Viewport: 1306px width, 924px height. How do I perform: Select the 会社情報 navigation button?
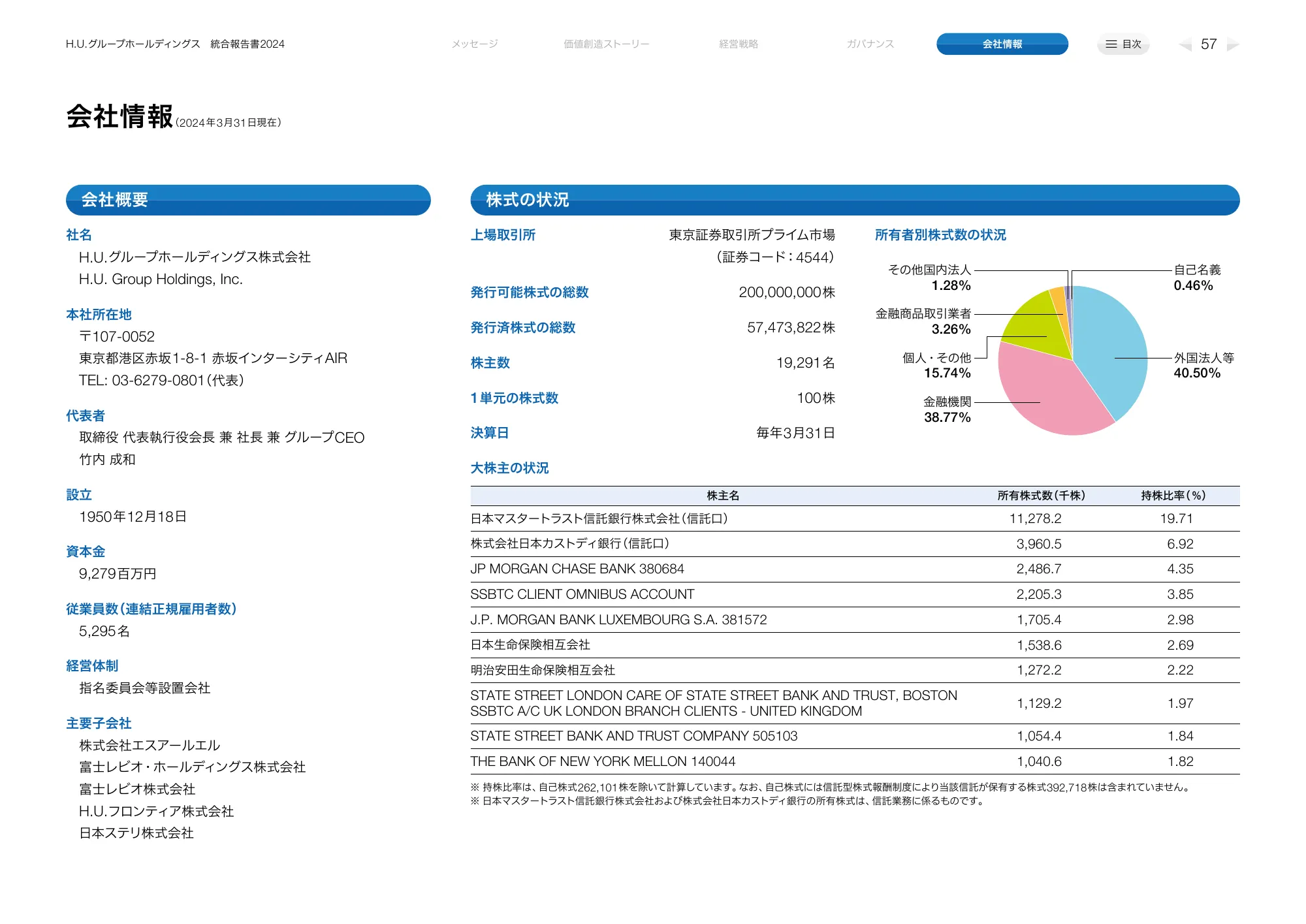[x=1002, y=44]
